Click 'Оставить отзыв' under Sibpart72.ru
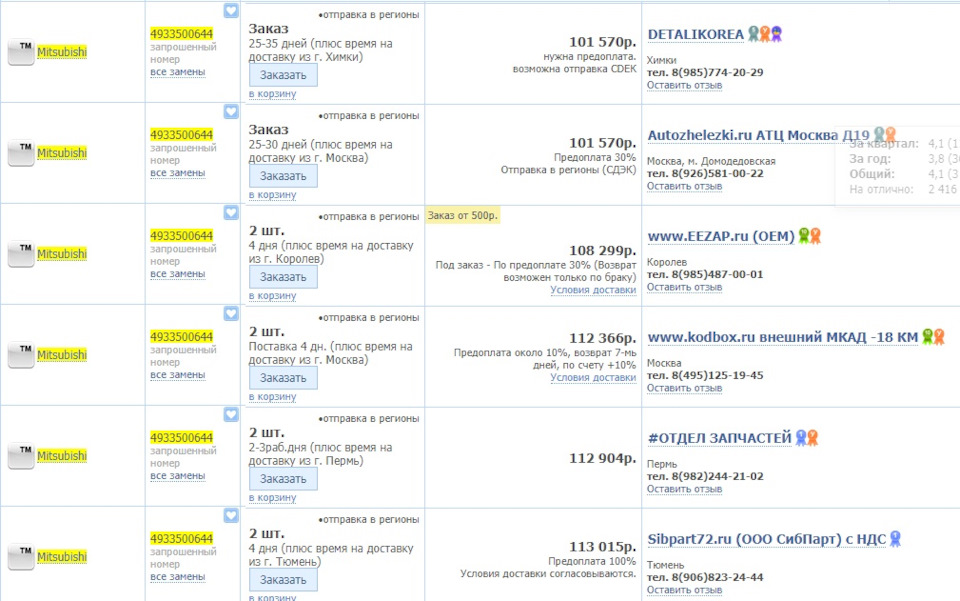 684,590
